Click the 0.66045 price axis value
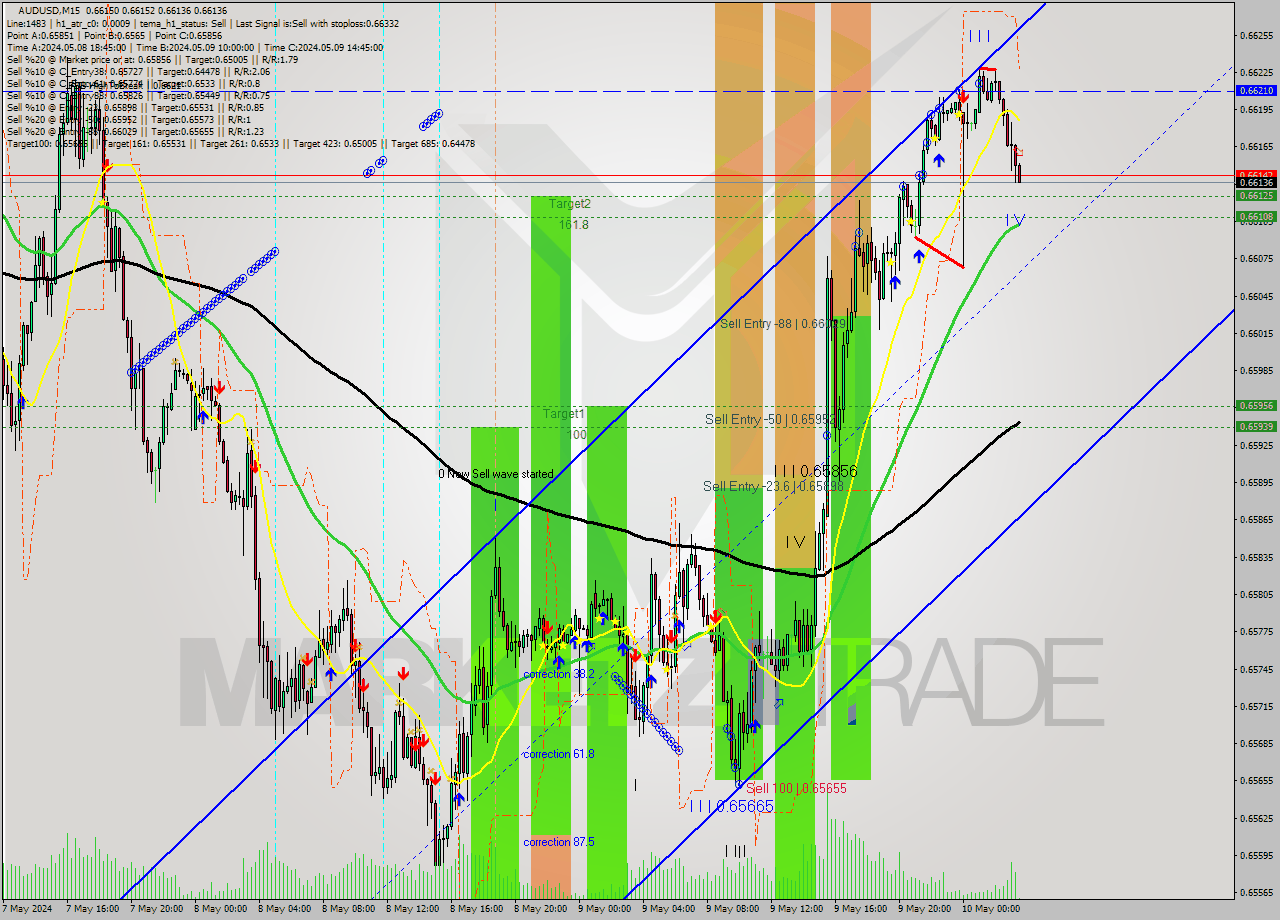 point(1256,297)
